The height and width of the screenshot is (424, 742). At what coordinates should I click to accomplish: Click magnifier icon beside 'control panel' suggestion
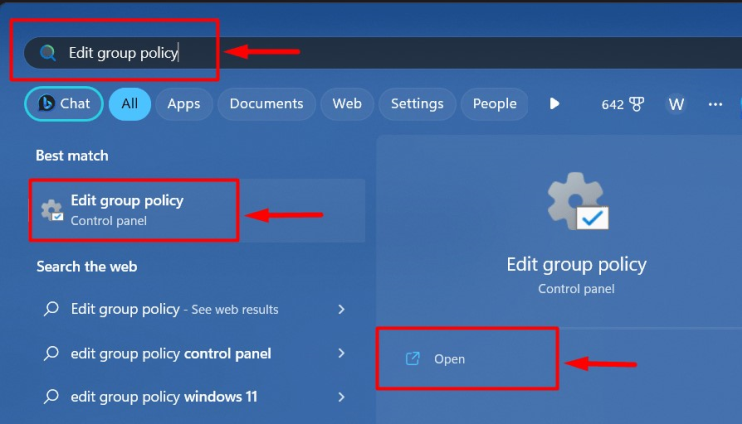click(x=51, y=353)
